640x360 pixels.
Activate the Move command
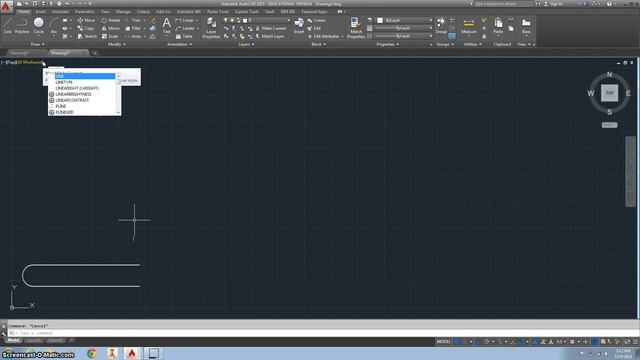pos(86,20)
